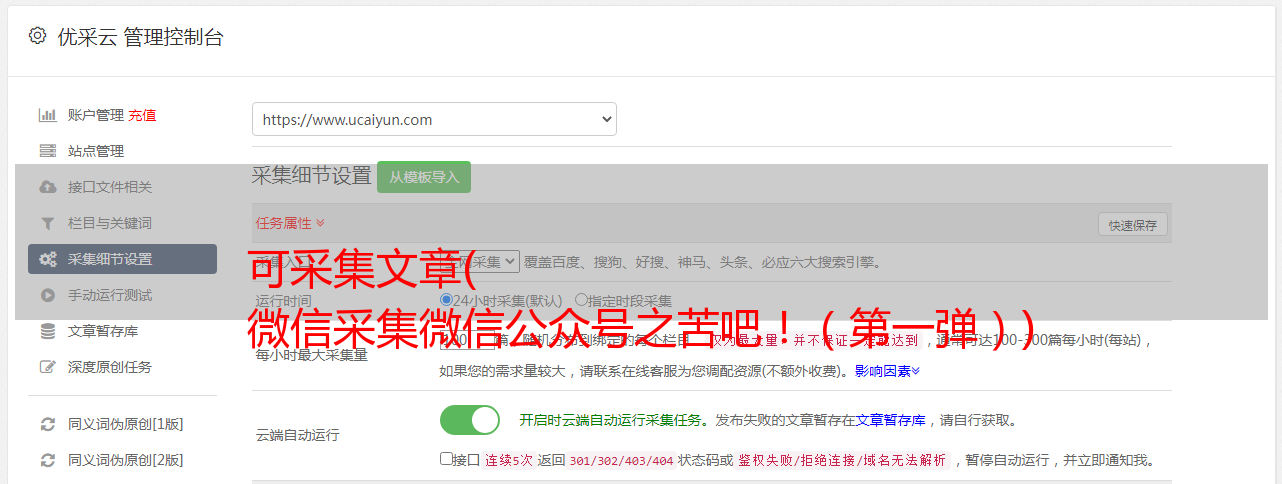Open 手动运行测试 in the sidebar
This screenshot has width=1282, height=484.
110,295
